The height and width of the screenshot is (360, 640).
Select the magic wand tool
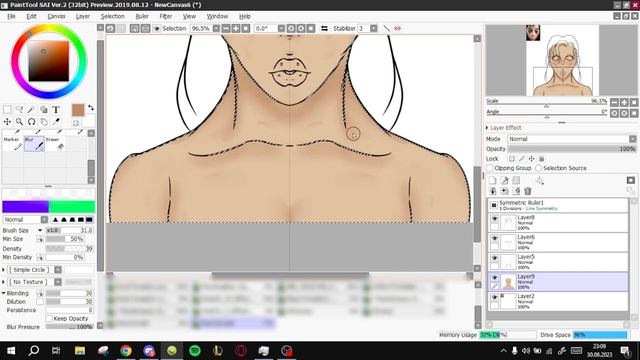coord(31,109)
